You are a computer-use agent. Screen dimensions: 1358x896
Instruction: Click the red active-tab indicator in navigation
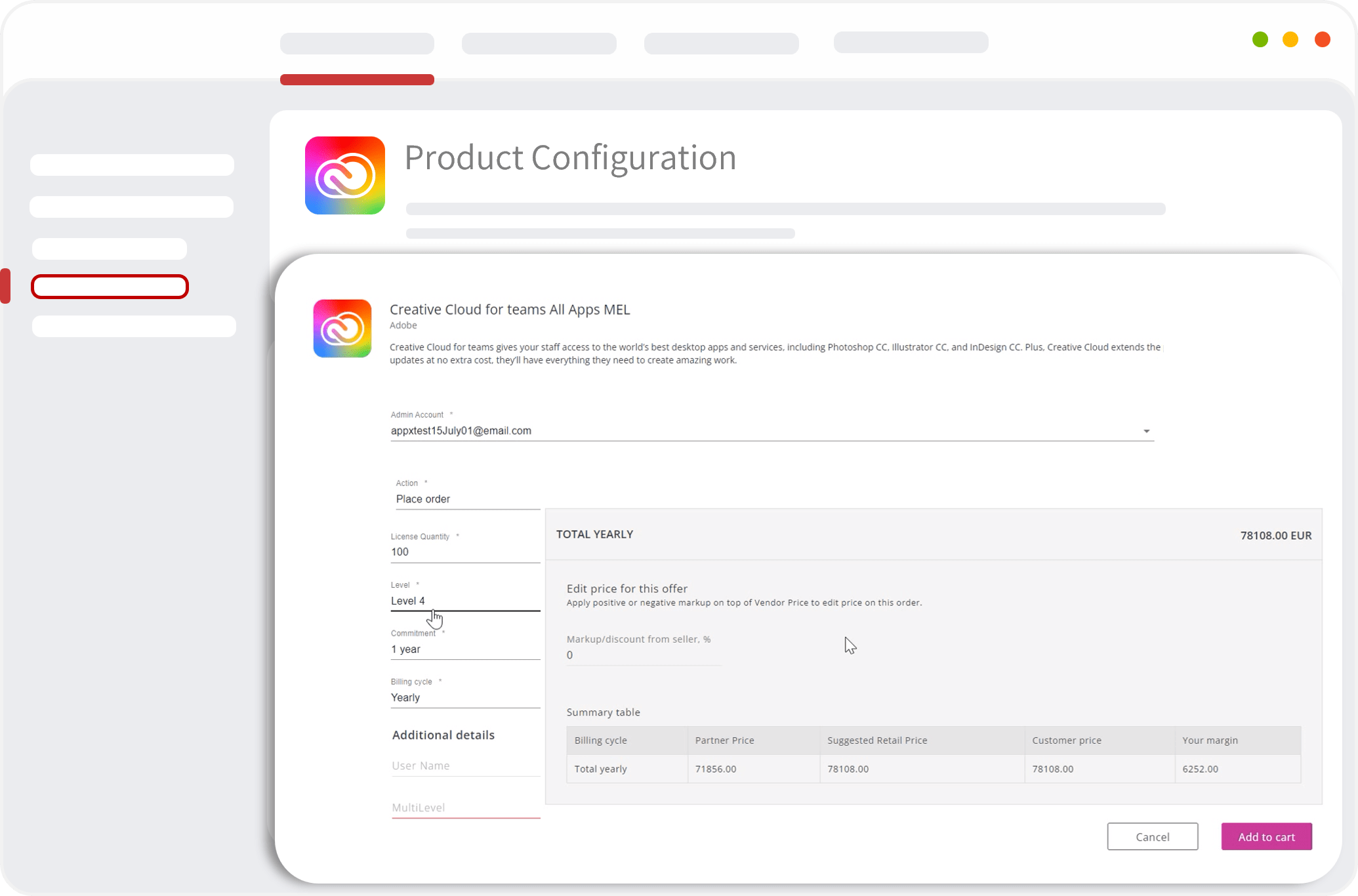tap(357, 79)
